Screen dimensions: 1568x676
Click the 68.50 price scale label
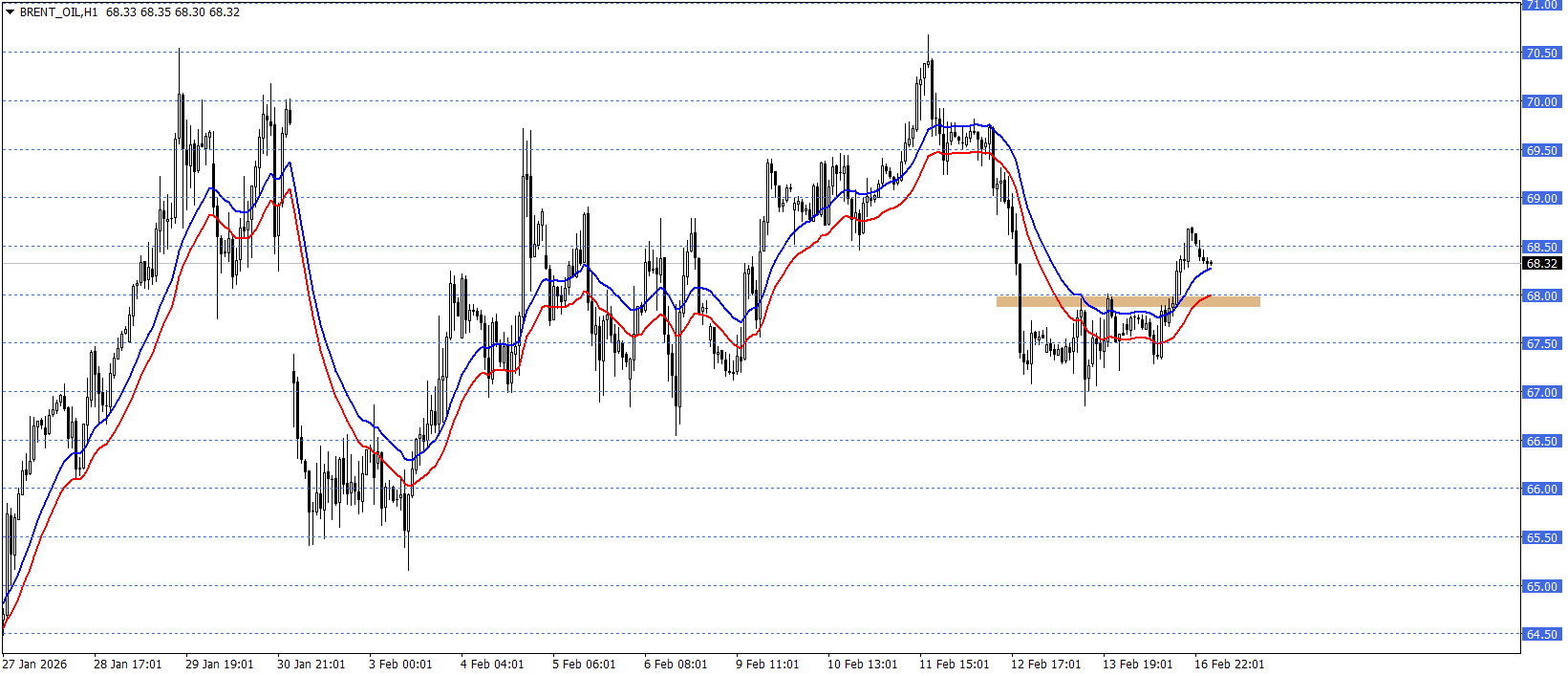pos(1541,247)
